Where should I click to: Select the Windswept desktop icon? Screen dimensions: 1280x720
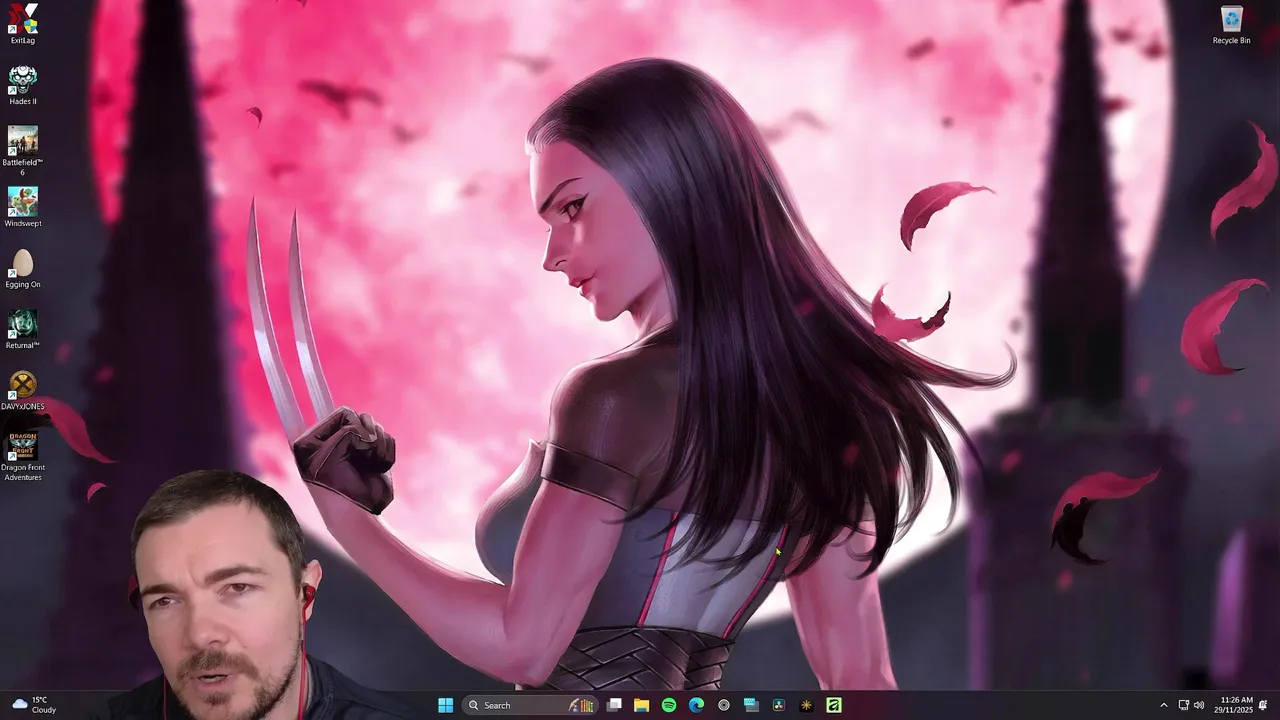(23, 207)
